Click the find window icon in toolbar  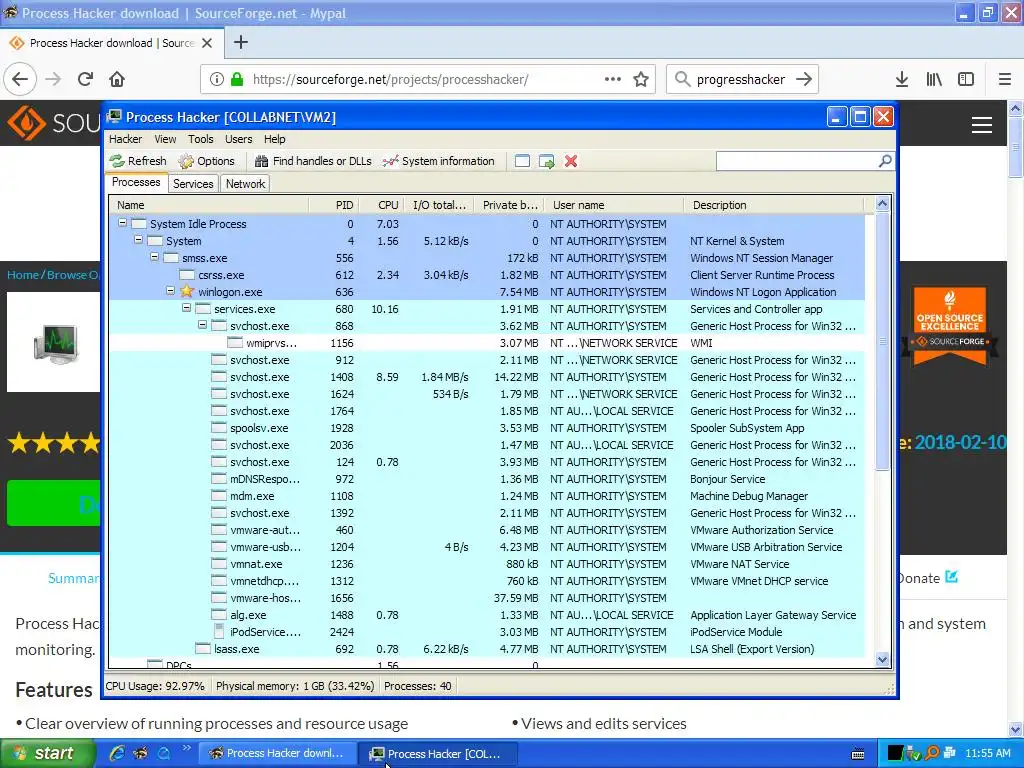522,161
